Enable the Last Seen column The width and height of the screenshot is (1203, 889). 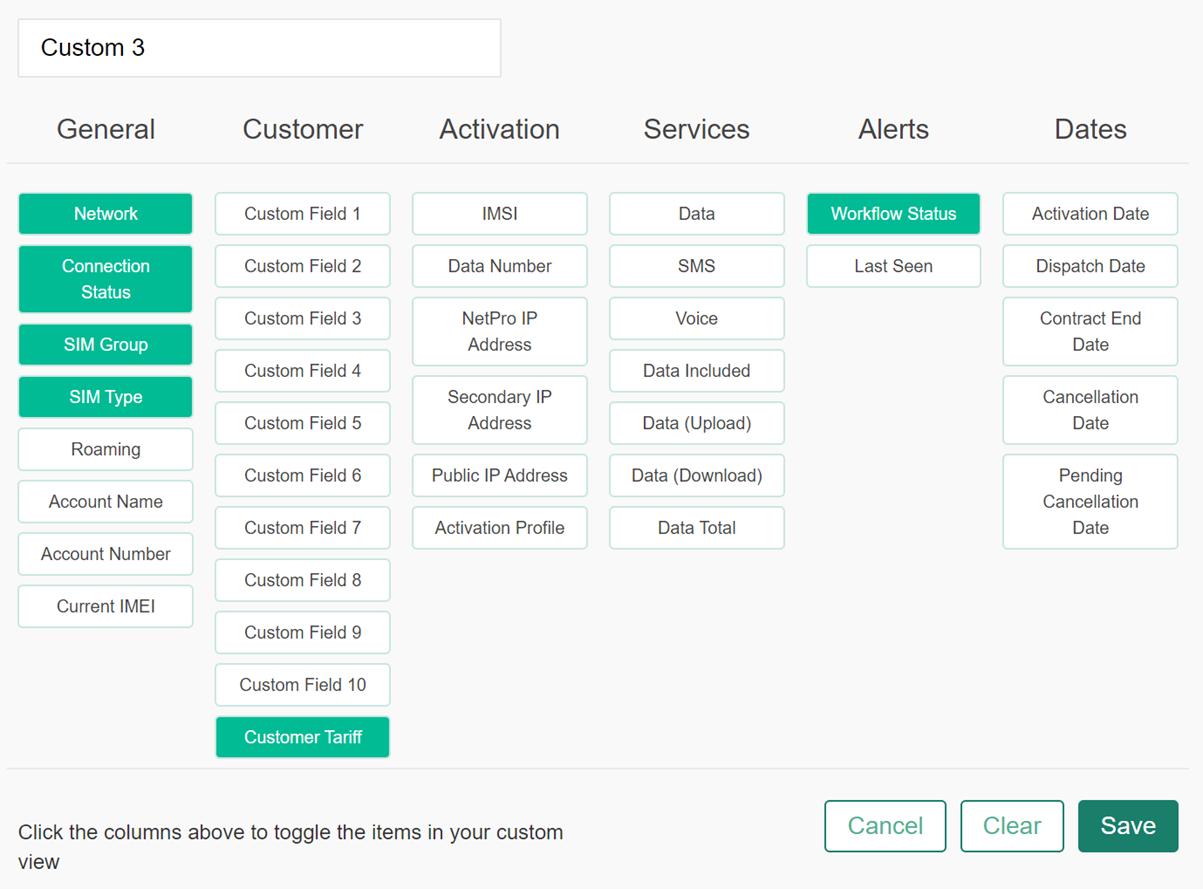pos(893,266)
